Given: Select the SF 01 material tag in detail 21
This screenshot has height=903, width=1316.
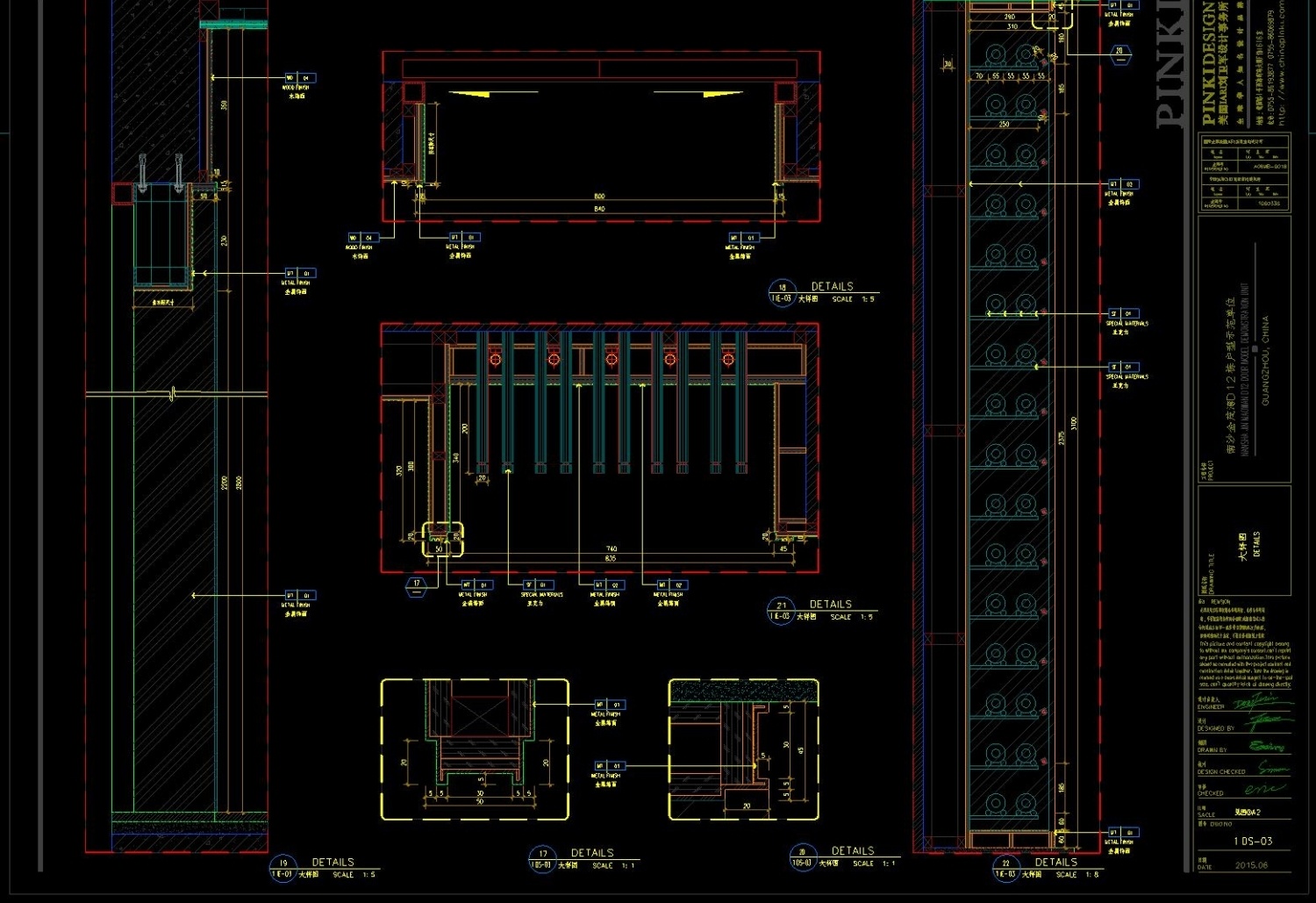Looking at the screenshot, I should pos(538,584).
